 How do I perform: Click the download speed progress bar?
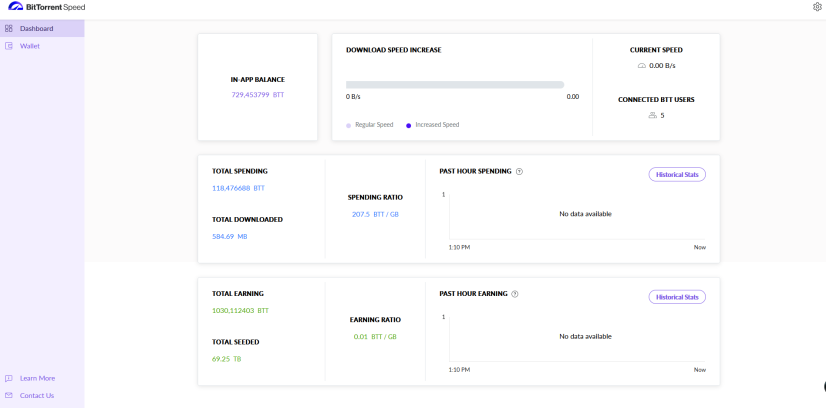pos(455,85)
